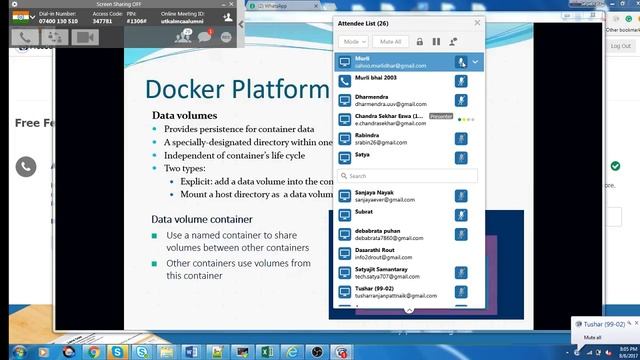Toggle microphone mute for Subrat
Viewport: 640px width, 360px height.
(461, 215)
